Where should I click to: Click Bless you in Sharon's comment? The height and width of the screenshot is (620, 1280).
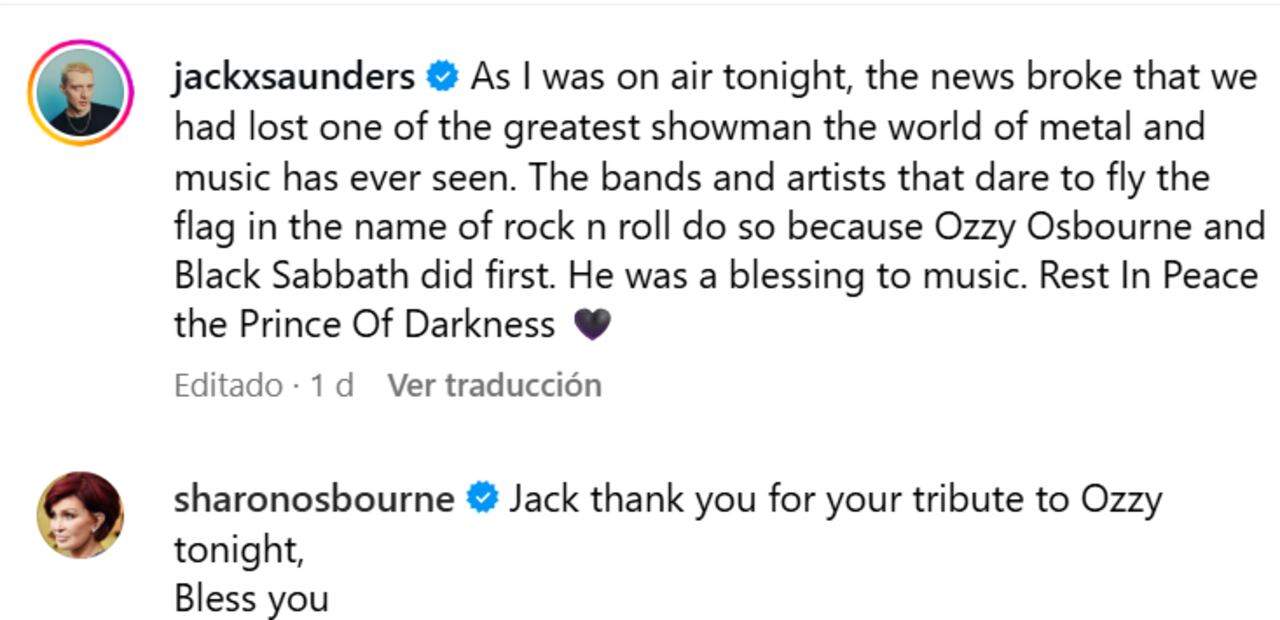(x=251, y=598)
